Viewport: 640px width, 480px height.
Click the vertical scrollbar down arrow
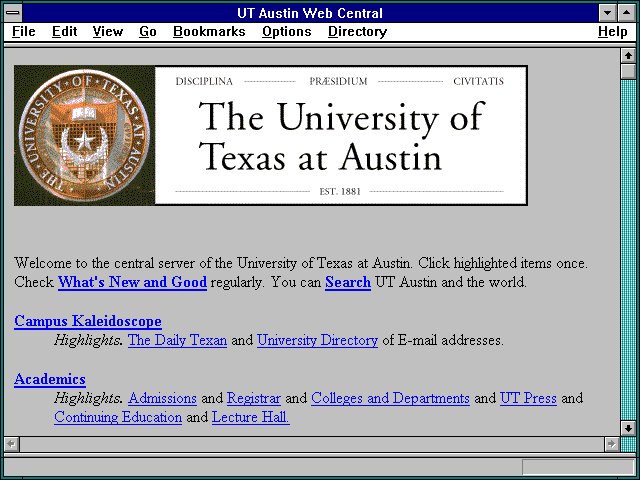coord(628,428)
